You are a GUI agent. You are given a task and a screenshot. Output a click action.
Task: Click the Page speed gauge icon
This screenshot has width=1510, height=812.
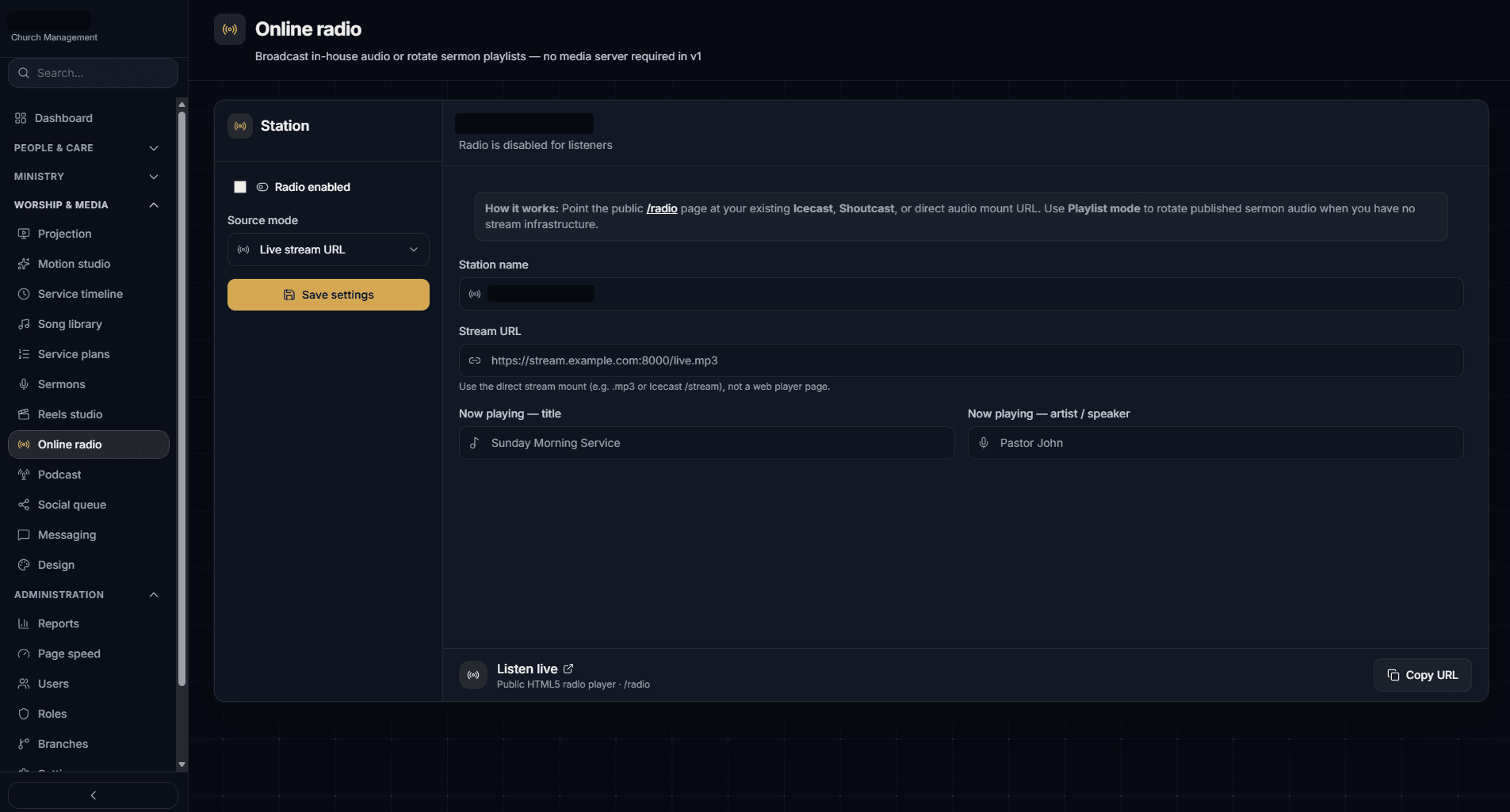24,654
